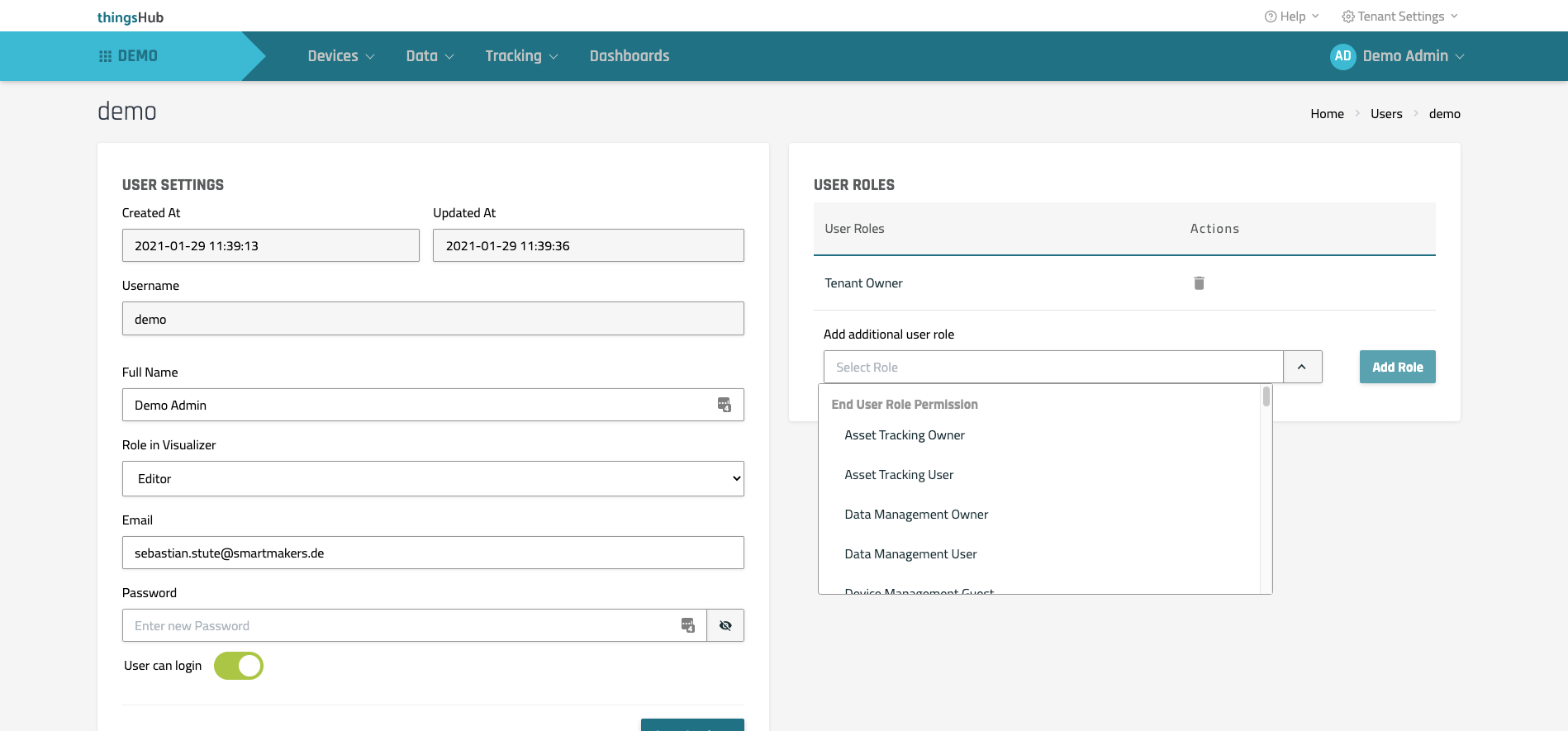
Task: Open the Role in Visualizer dropdown
Action: pos(433,479)
